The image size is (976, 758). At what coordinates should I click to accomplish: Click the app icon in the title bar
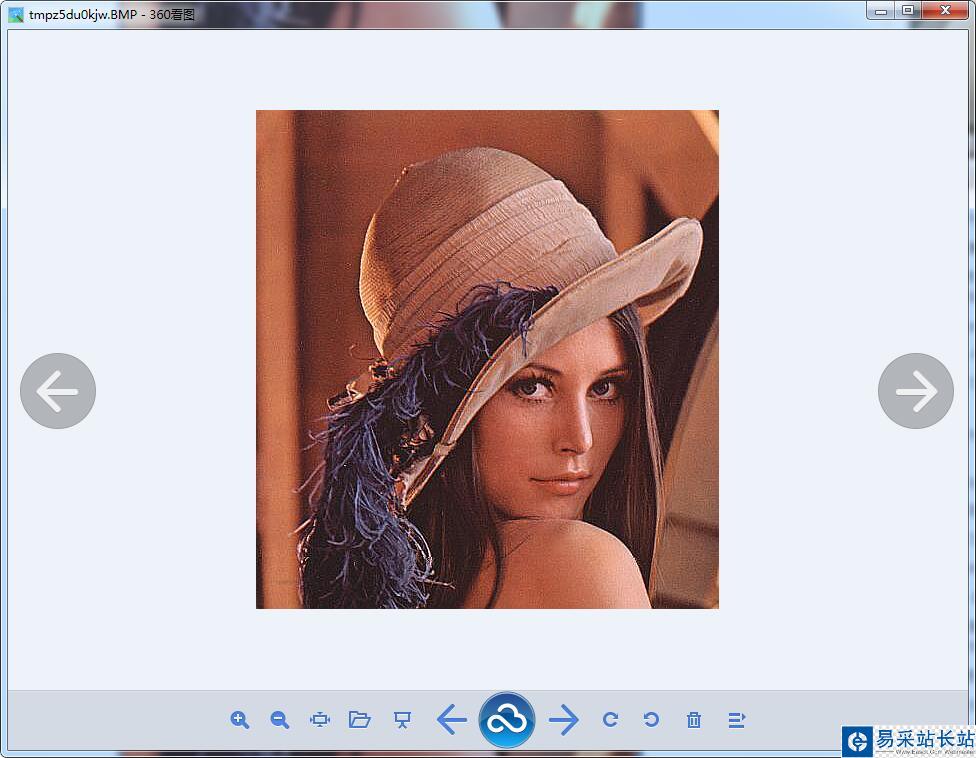pos(16,14)
